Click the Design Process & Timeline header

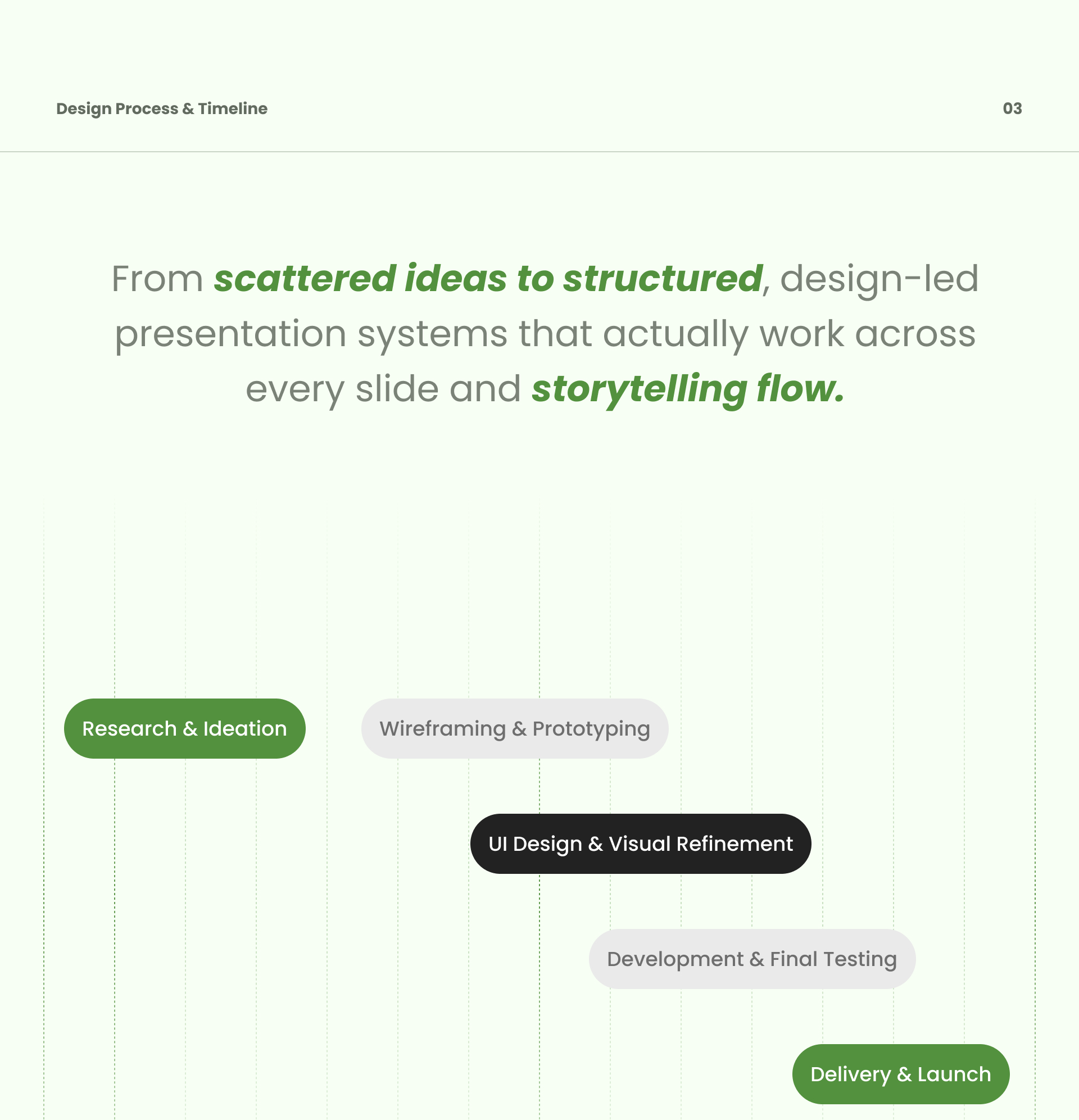162,108
